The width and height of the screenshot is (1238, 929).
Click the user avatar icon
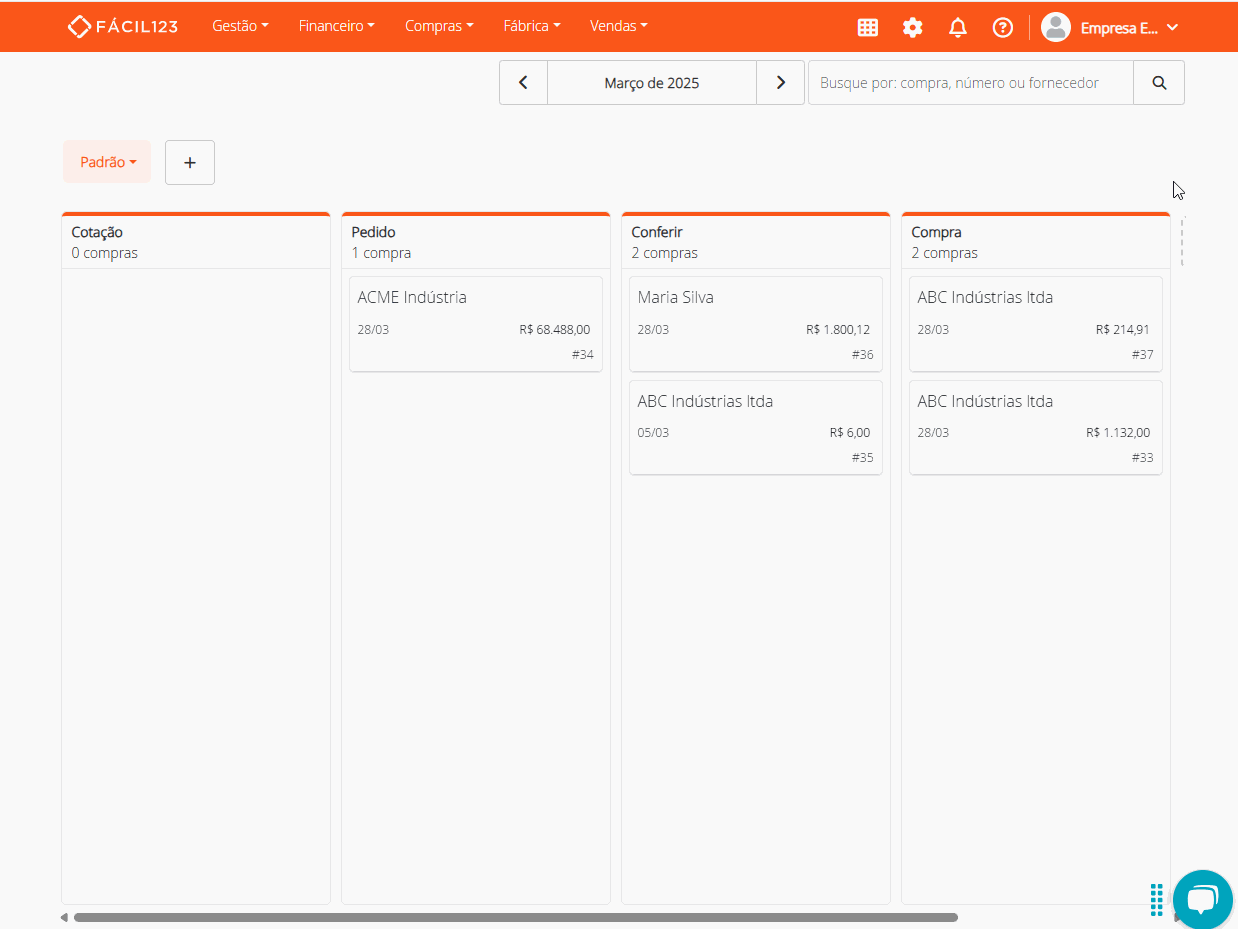(1055, 27)
